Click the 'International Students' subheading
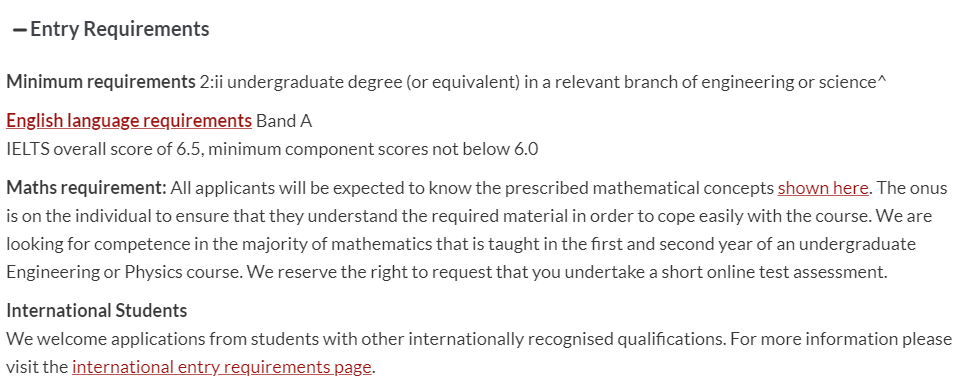Viewport: 970px width, 386px height. pos(97,310)
